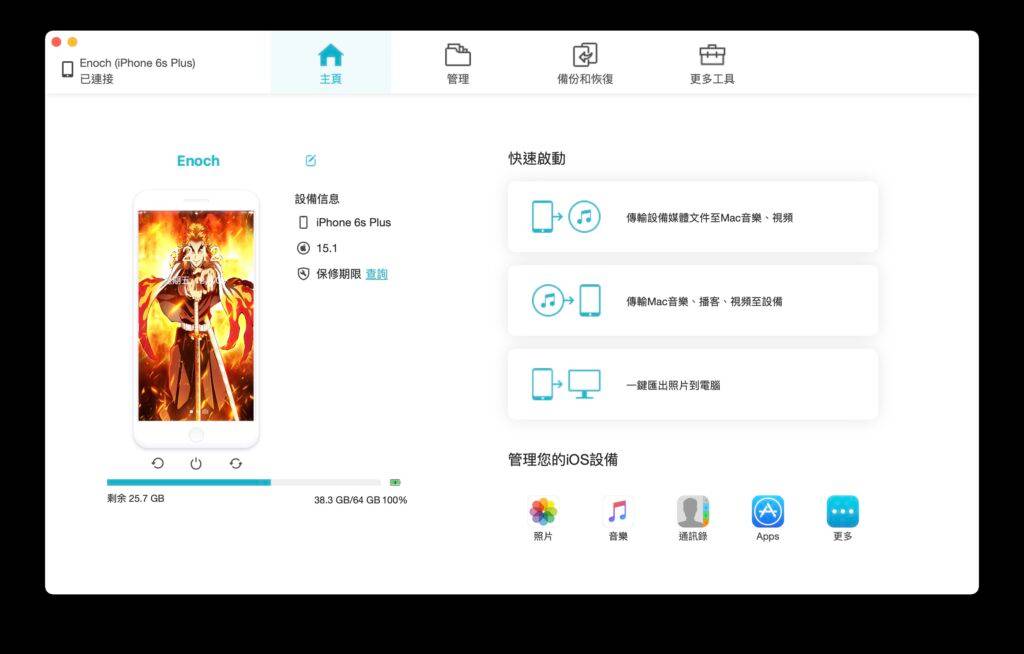Click the power off icon below the phone
Viewport: 1024px width, 654px height.
point(196,463)
